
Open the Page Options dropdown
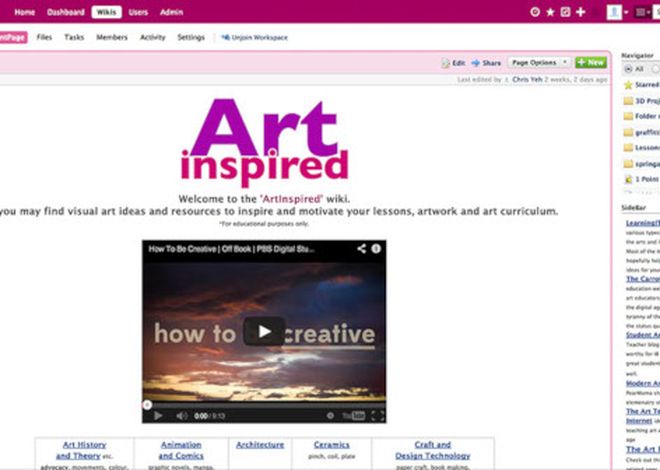[x=539, y=63]
